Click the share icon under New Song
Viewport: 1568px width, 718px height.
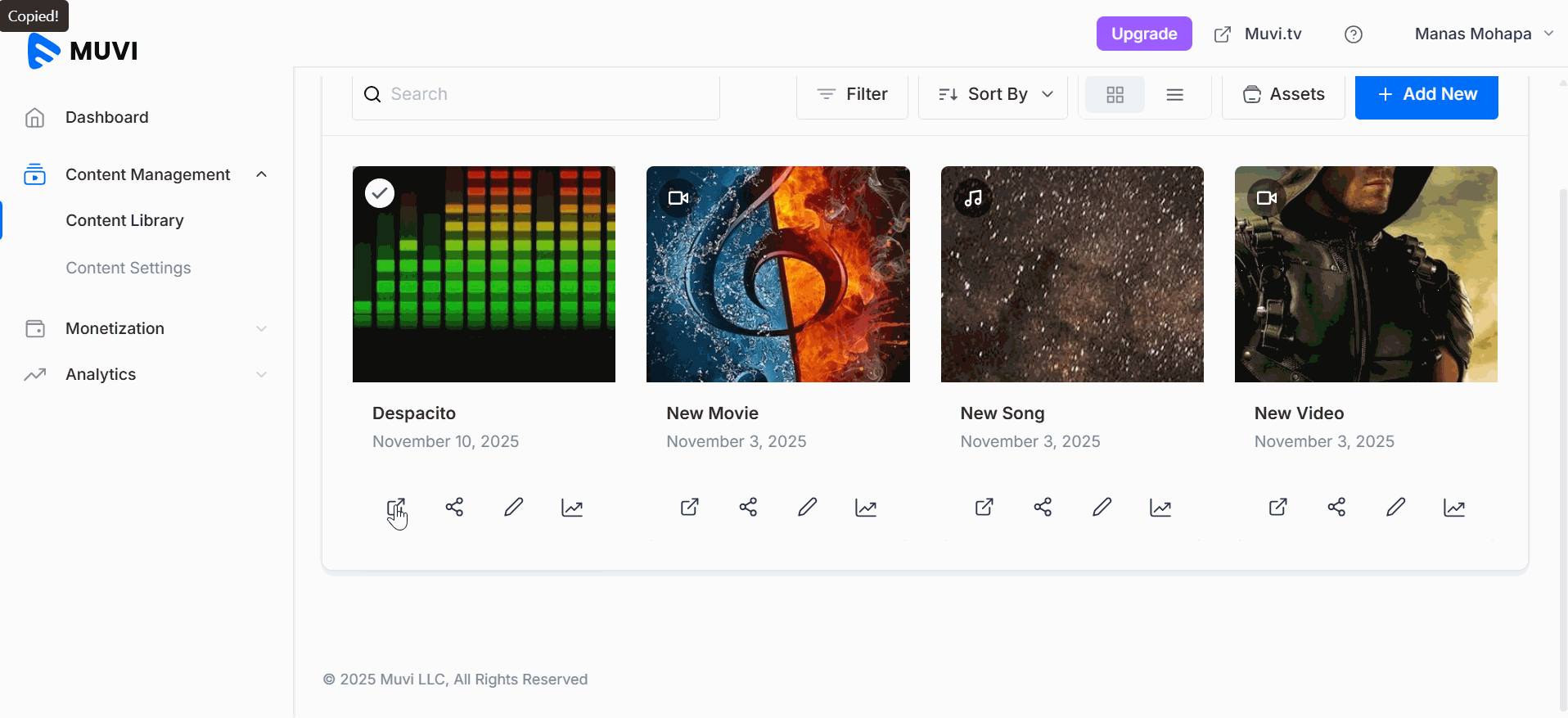[x=1043, y=508]
